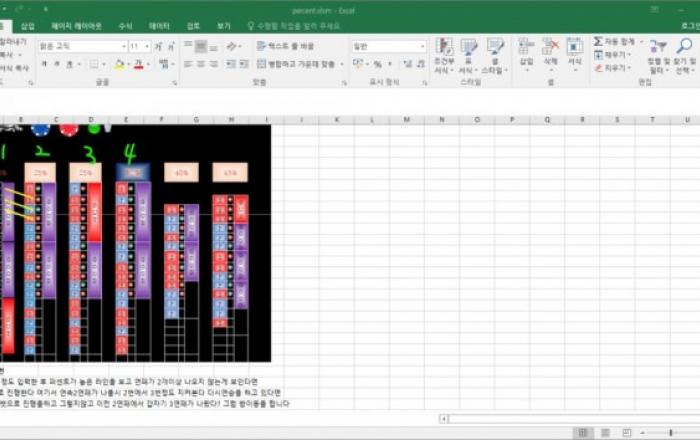Open Formulas (수식) ribbon tab
700x440 pixels.
125,26
